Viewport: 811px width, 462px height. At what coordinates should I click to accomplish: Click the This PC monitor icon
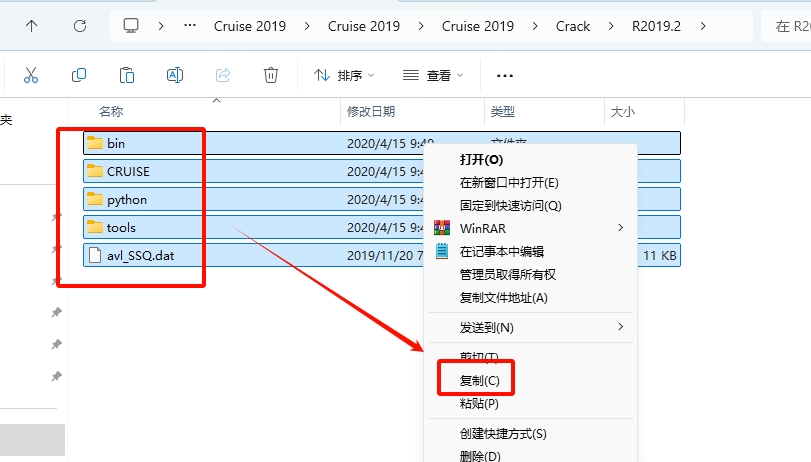pos(131,26)
